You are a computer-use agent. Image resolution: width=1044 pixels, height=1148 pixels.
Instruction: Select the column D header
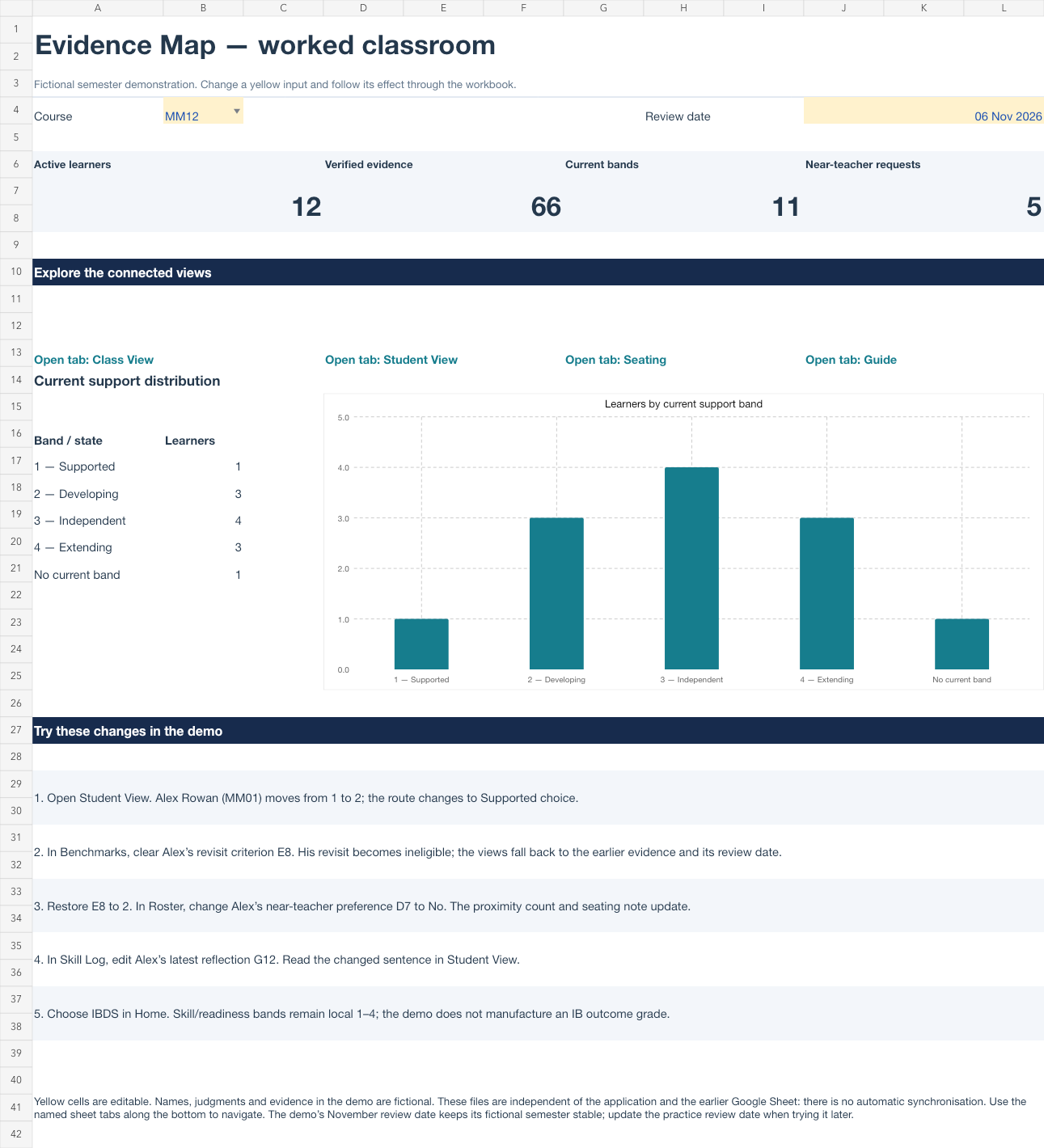(x=363, y=8)
